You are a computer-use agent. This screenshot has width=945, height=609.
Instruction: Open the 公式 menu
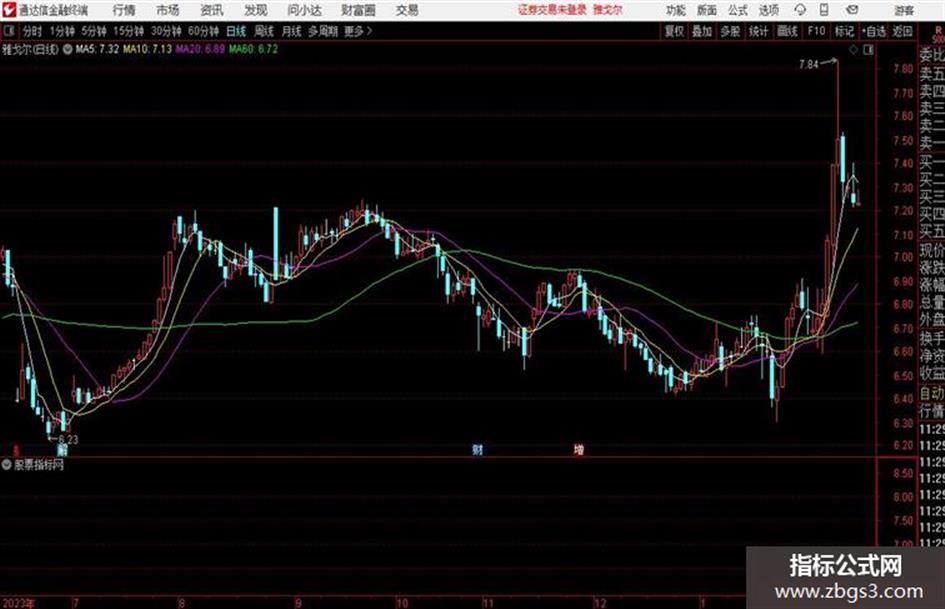pos(738,10)
